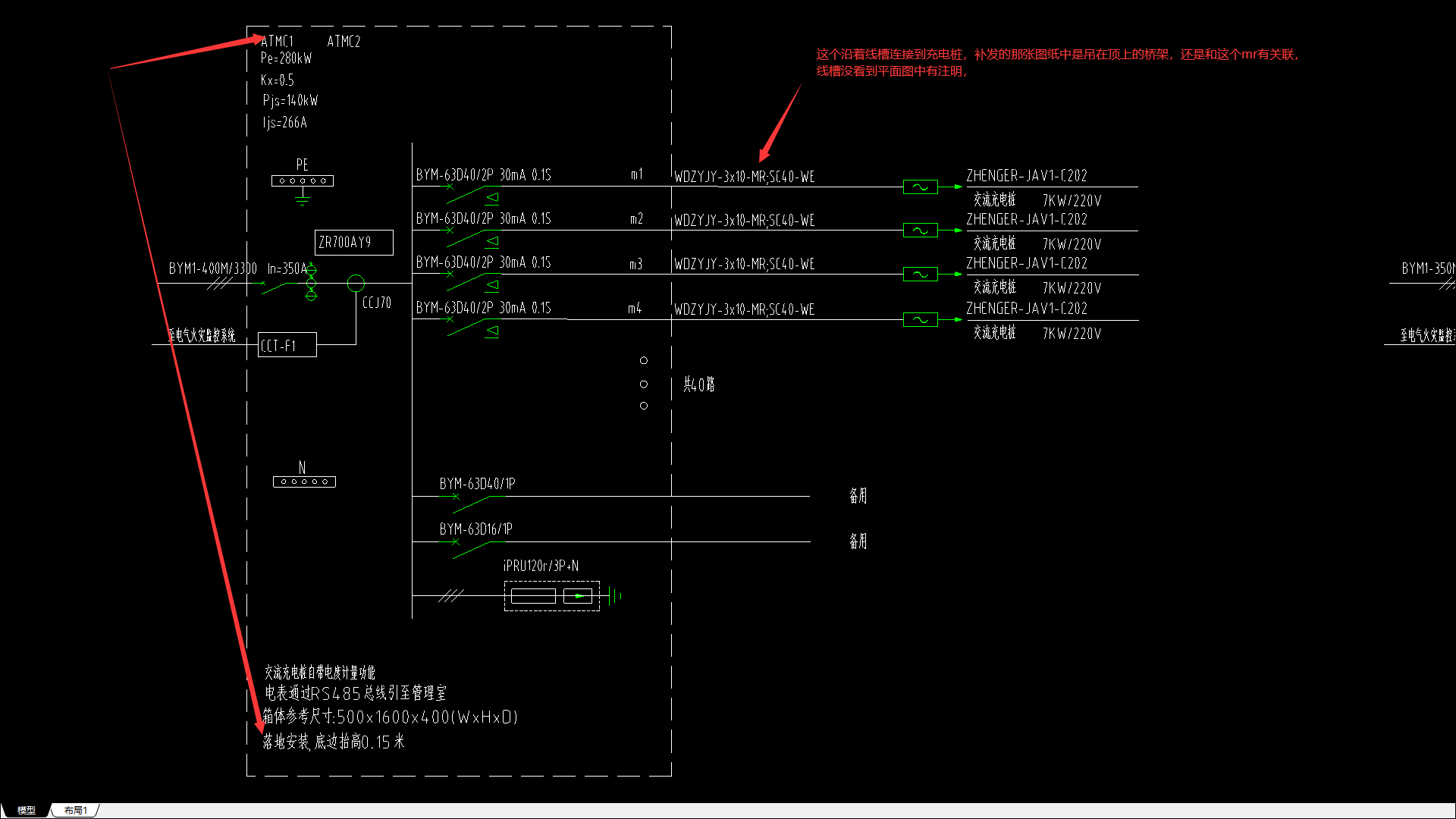Select ZHENGER-JAV1-C202 label on circuit m2
This screenshot has height=819, width=1456.
tap(1027, 220)
